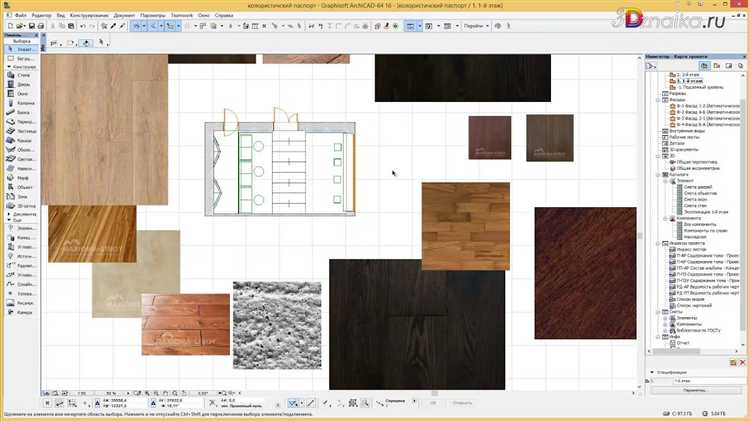
Task: Click the Undo toolbar icon
Action: coord(83,26)
